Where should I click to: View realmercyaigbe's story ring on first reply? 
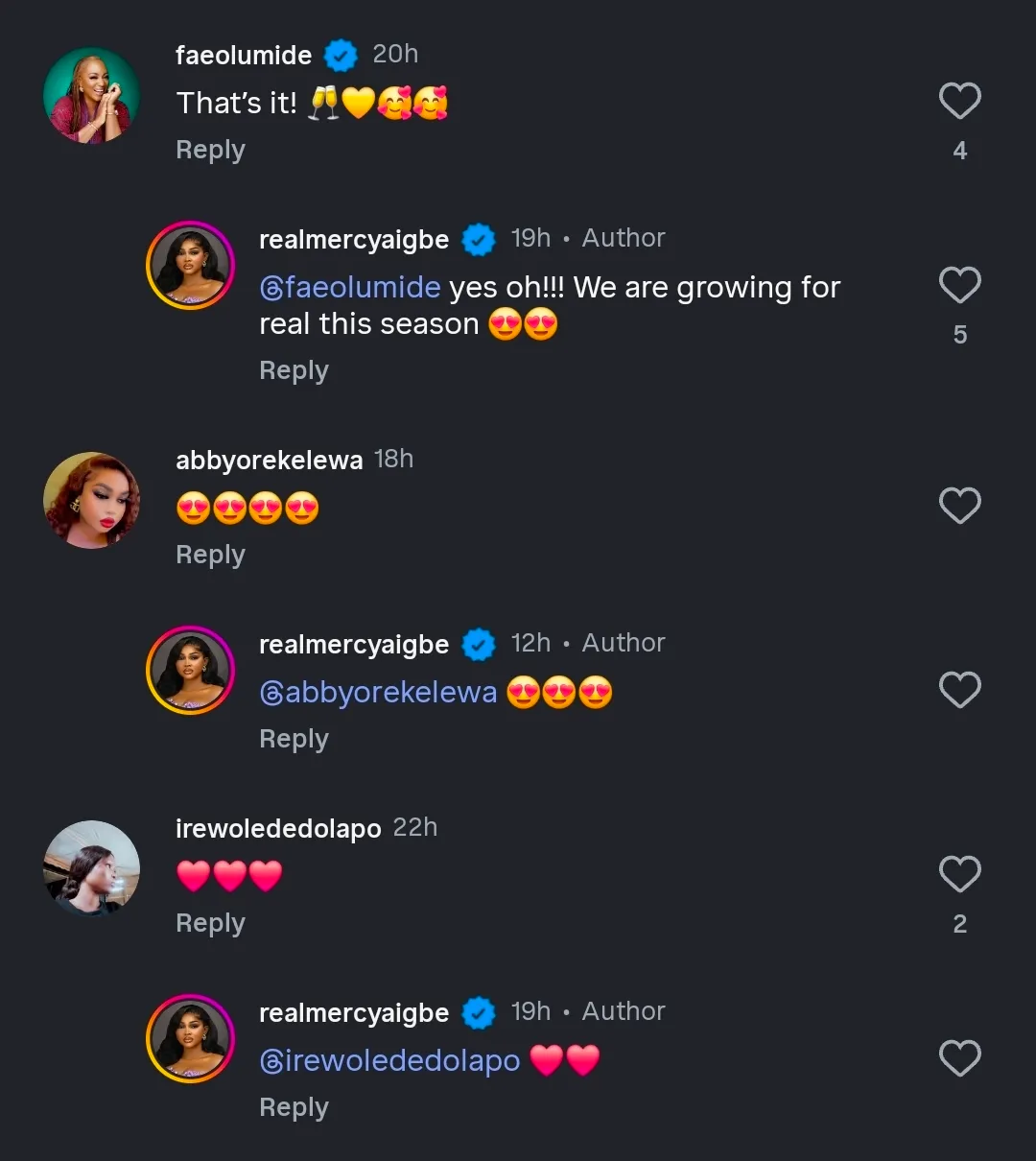click(190, 266)
